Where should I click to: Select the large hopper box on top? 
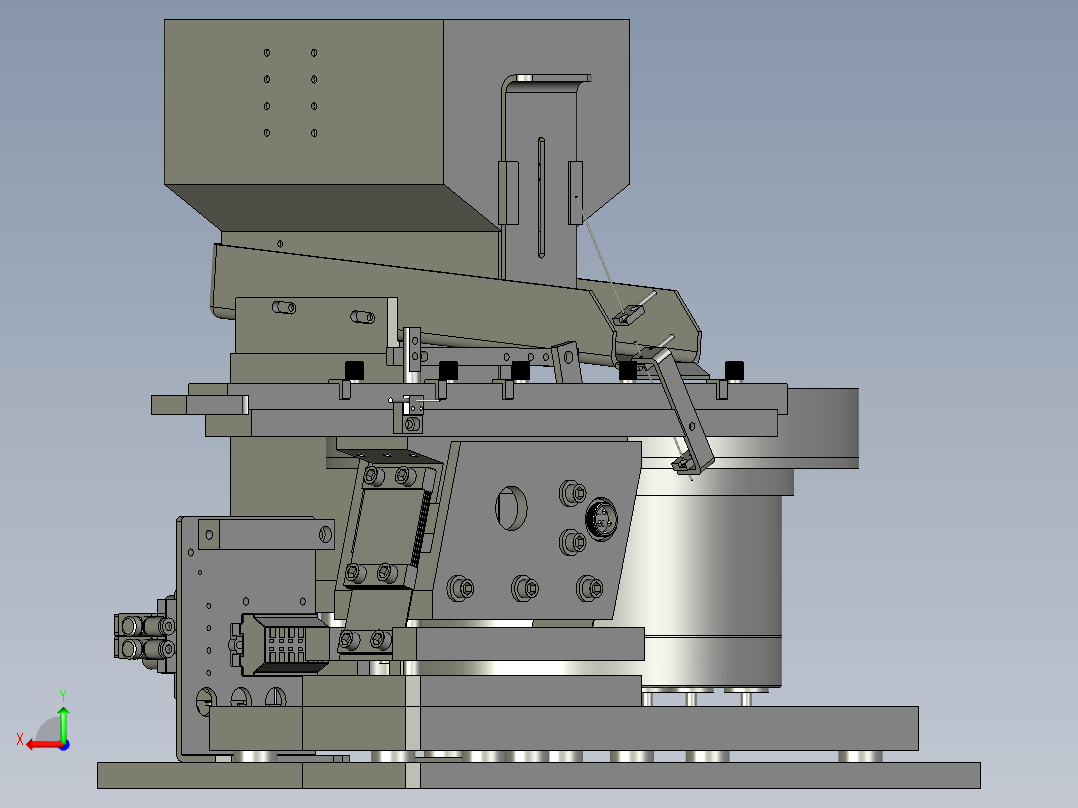(x=396, y=124)
